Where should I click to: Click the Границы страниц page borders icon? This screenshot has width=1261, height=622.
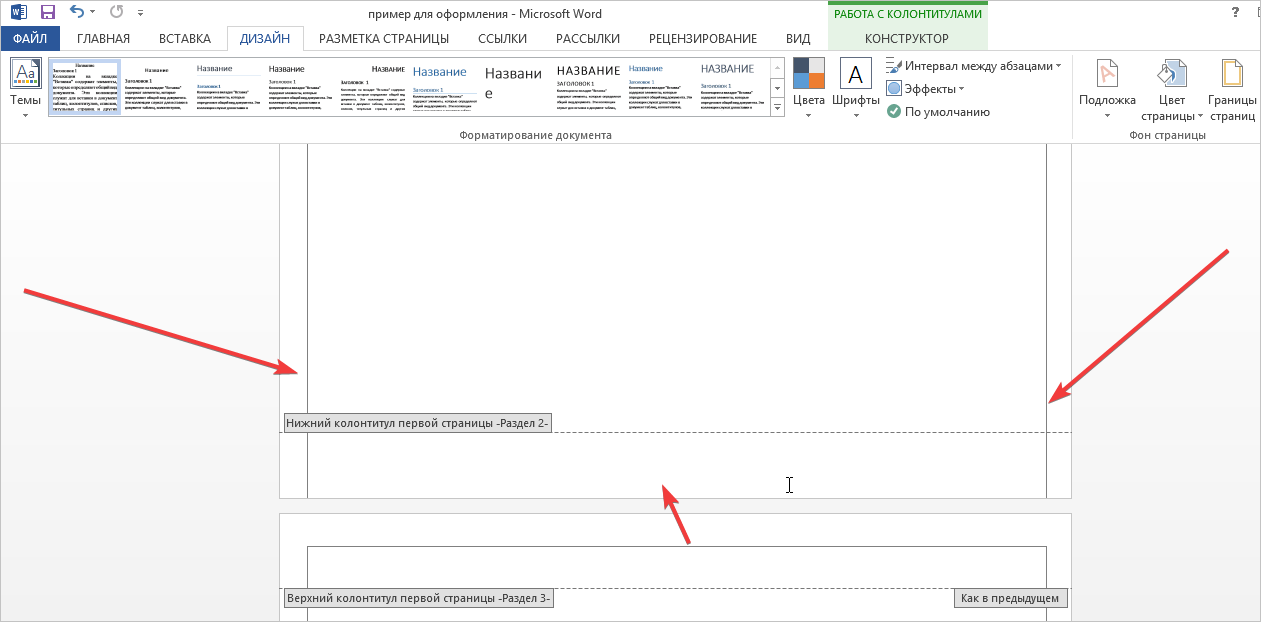click(1232, 87)
